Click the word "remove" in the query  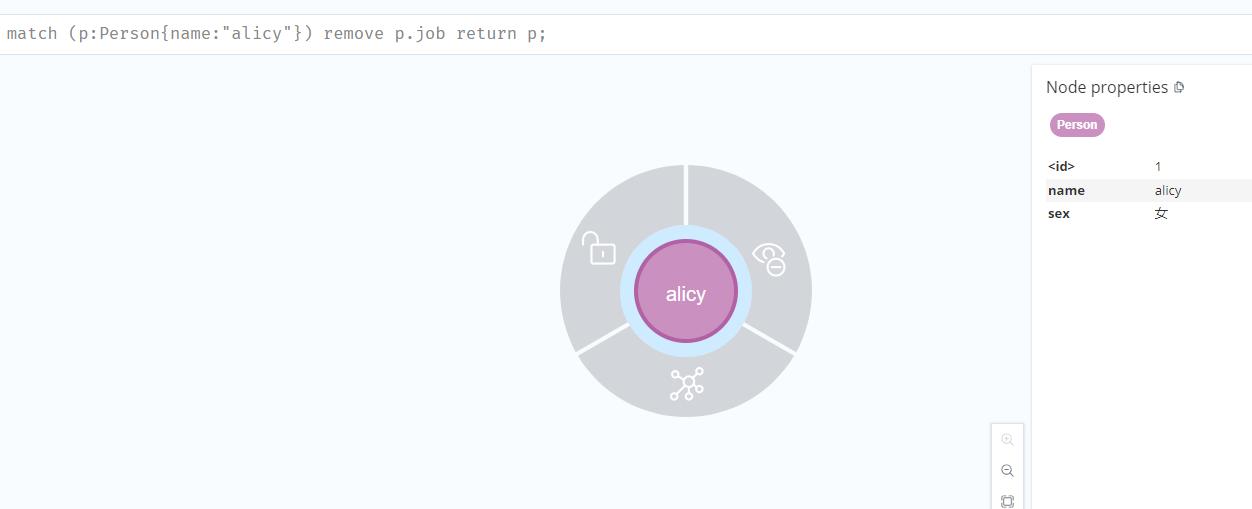(353, 34)
